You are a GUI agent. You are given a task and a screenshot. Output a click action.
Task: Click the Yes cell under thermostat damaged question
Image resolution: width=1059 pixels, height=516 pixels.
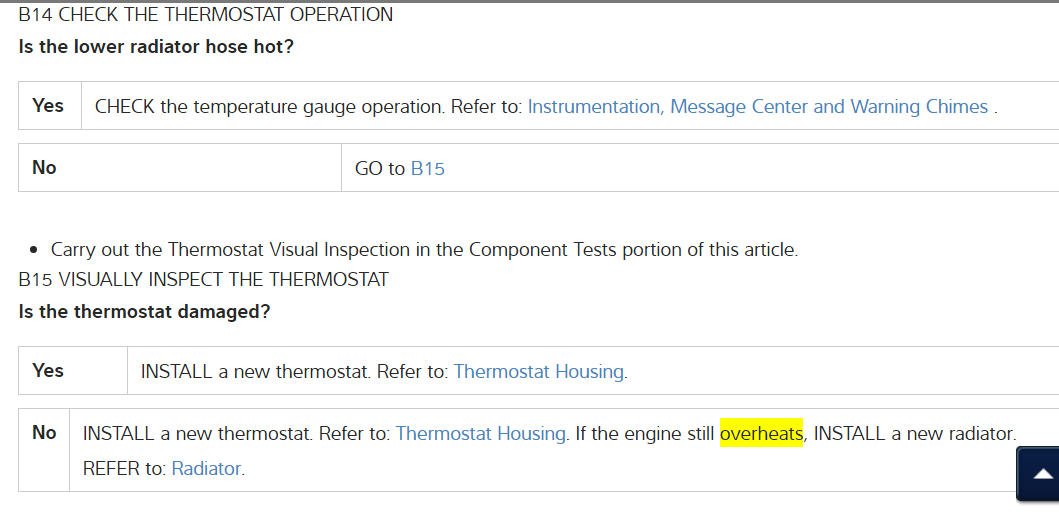click(x=48, y=371)
